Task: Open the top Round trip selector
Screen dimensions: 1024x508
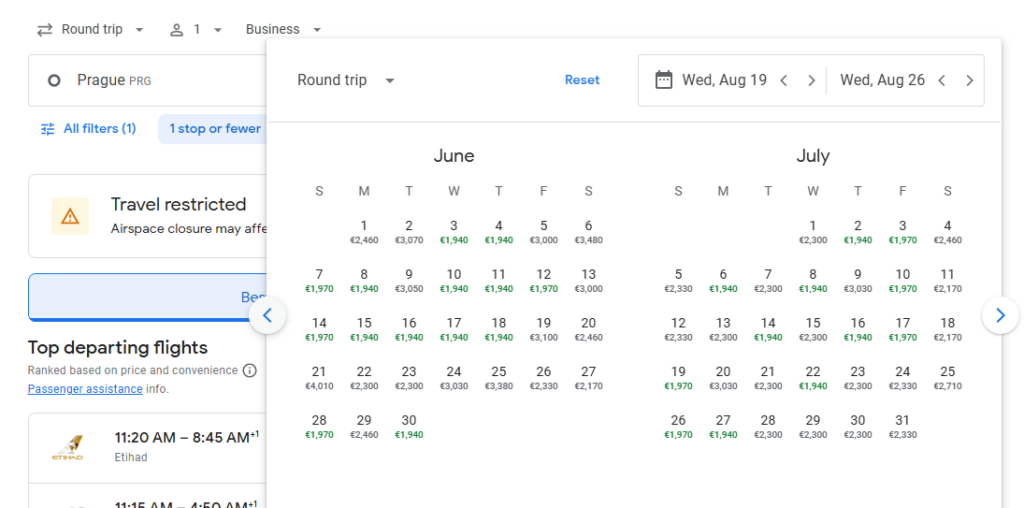Action: point(91,30)
